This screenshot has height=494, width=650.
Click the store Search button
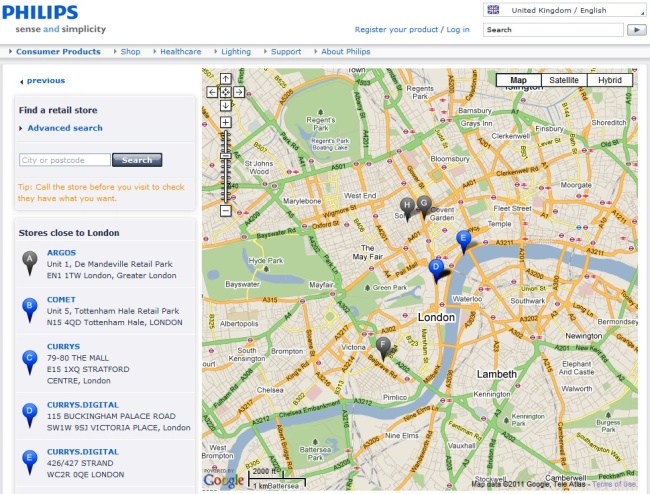tap(137, 160)
